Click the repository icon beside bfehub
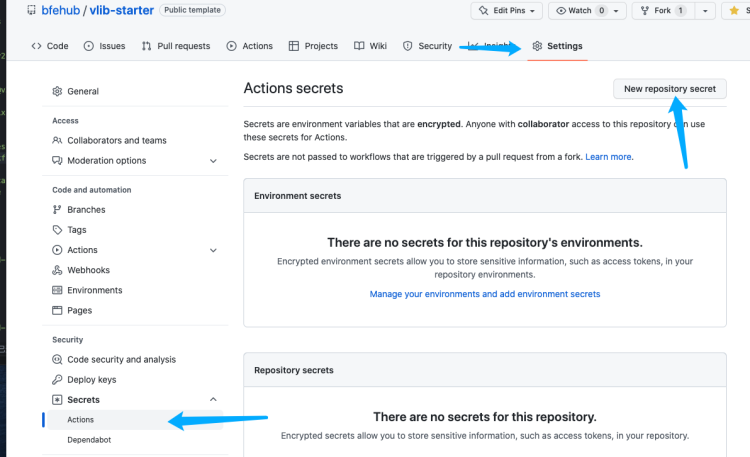This screenshot has height=457, width=750. pyautogui.click(x=32, y=10)
